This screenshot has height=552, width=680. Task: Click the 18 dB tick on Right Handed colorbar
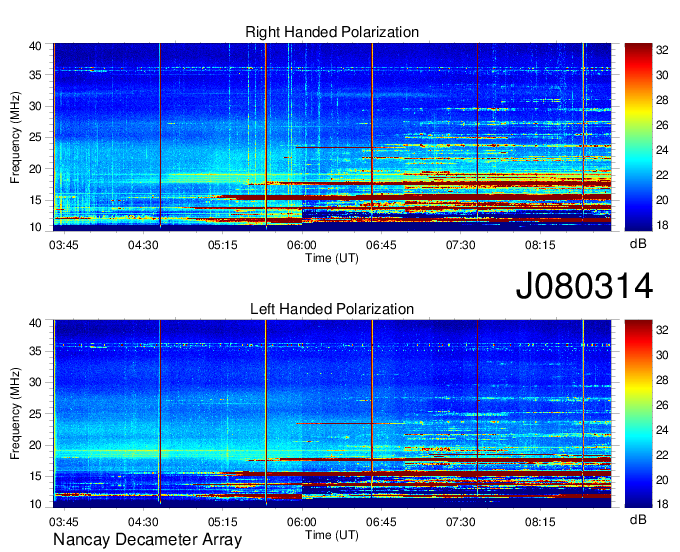[662, 225]
